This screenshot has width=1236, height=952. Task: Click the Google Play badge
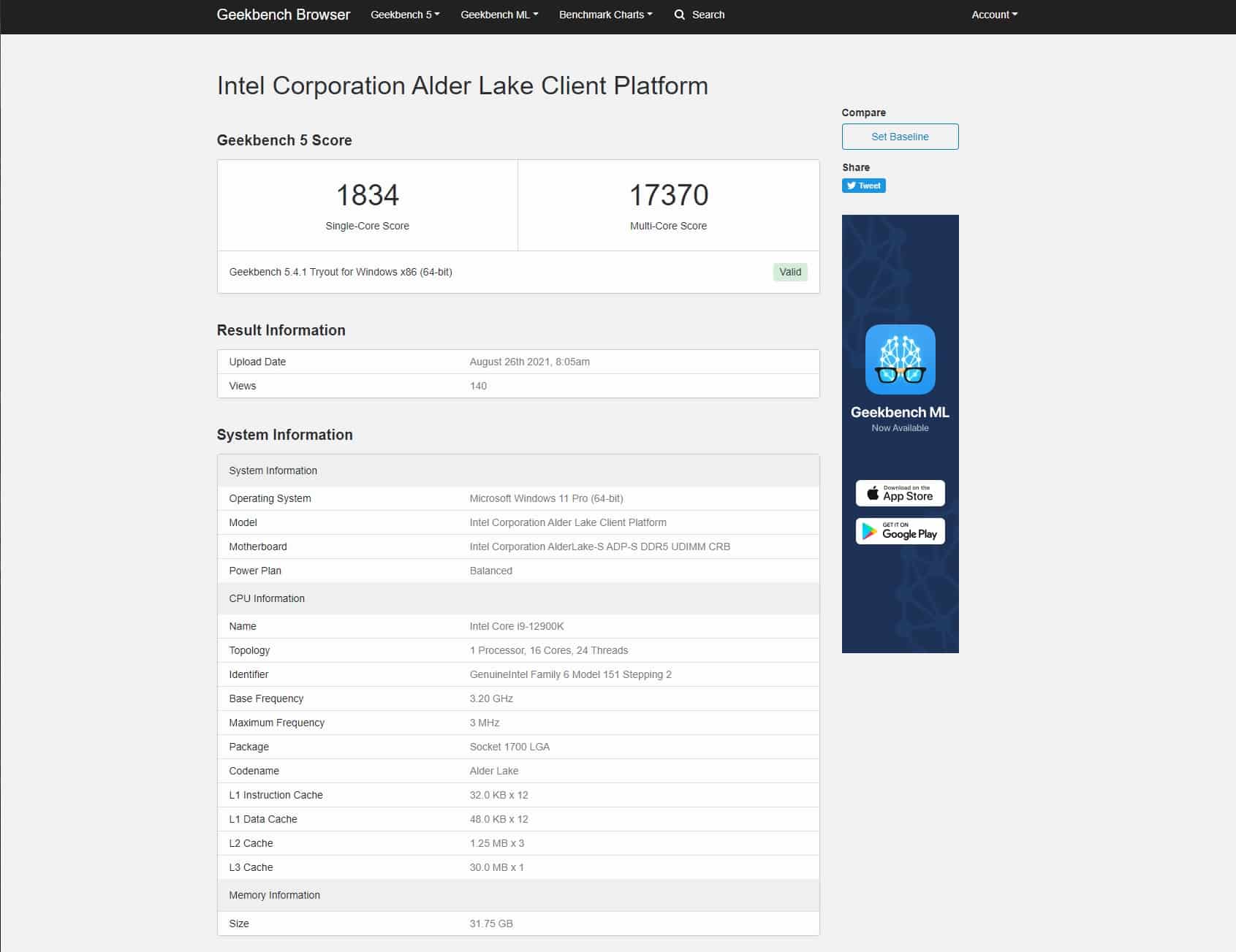click(x=900, y=531)
